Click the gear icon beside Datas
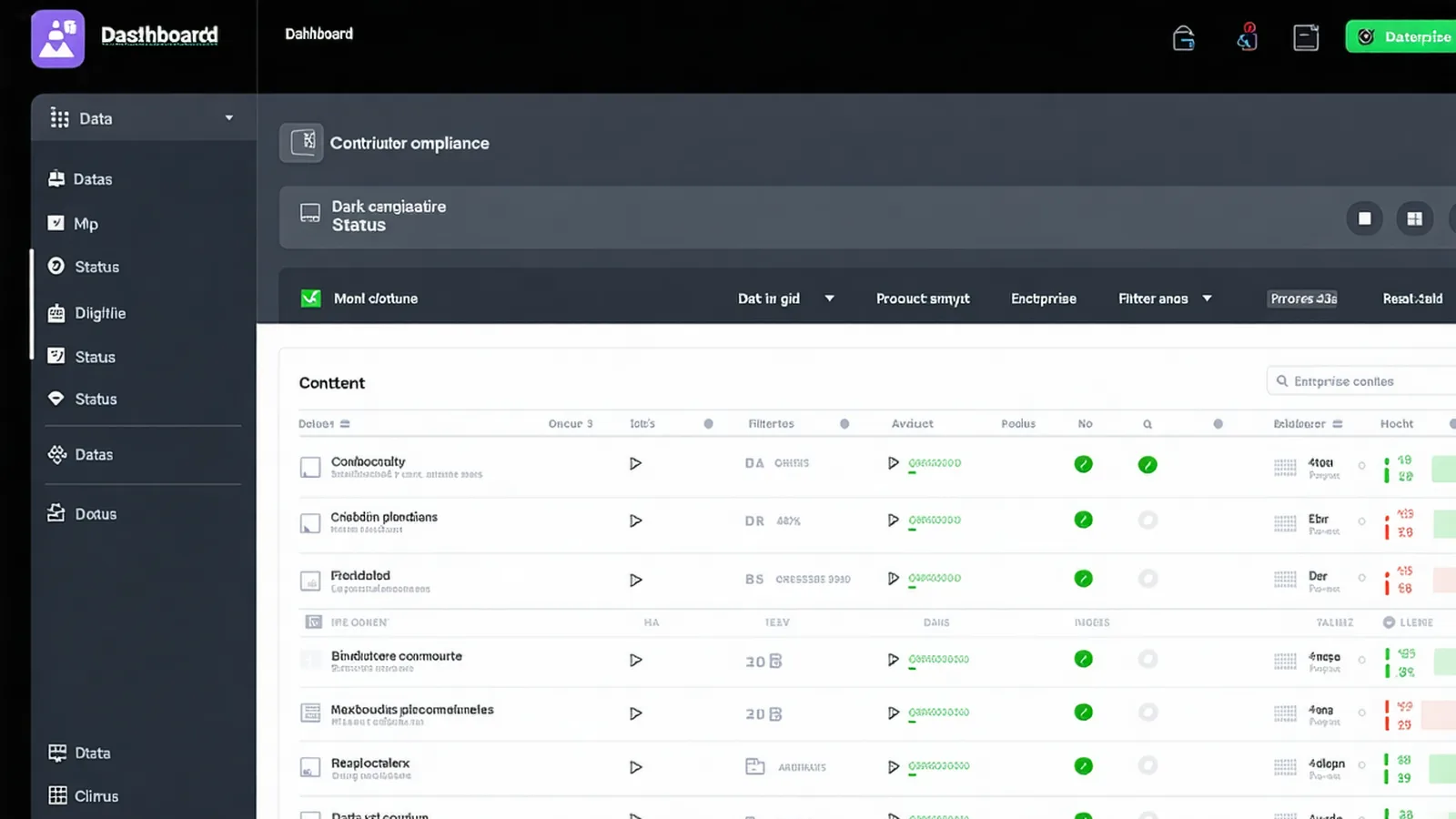Image resolution: width=1456 pixels, height=819 pixels. (57, 454)
